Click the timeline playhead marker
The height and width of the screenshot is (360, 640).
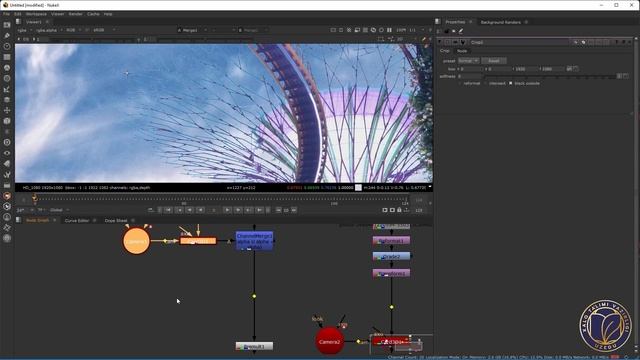click(35, 199)
